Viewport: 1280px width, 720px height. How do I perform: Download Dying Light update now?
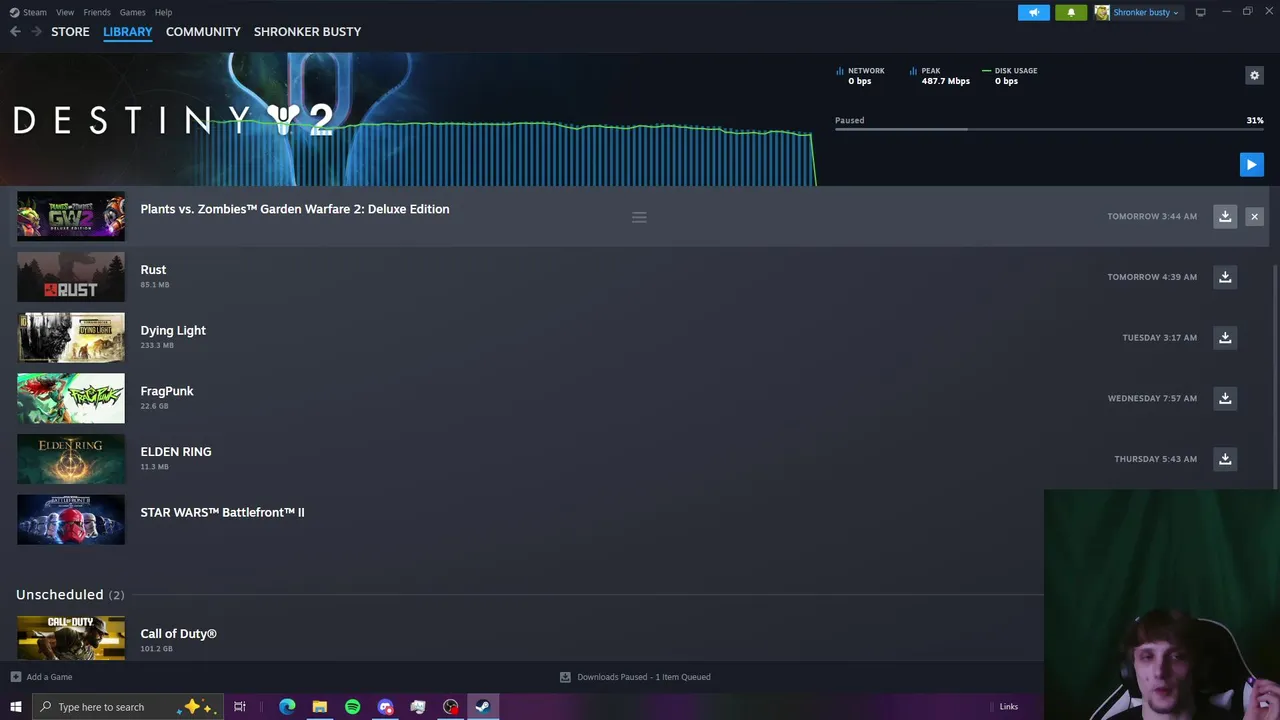click(x=1225, y=338)
